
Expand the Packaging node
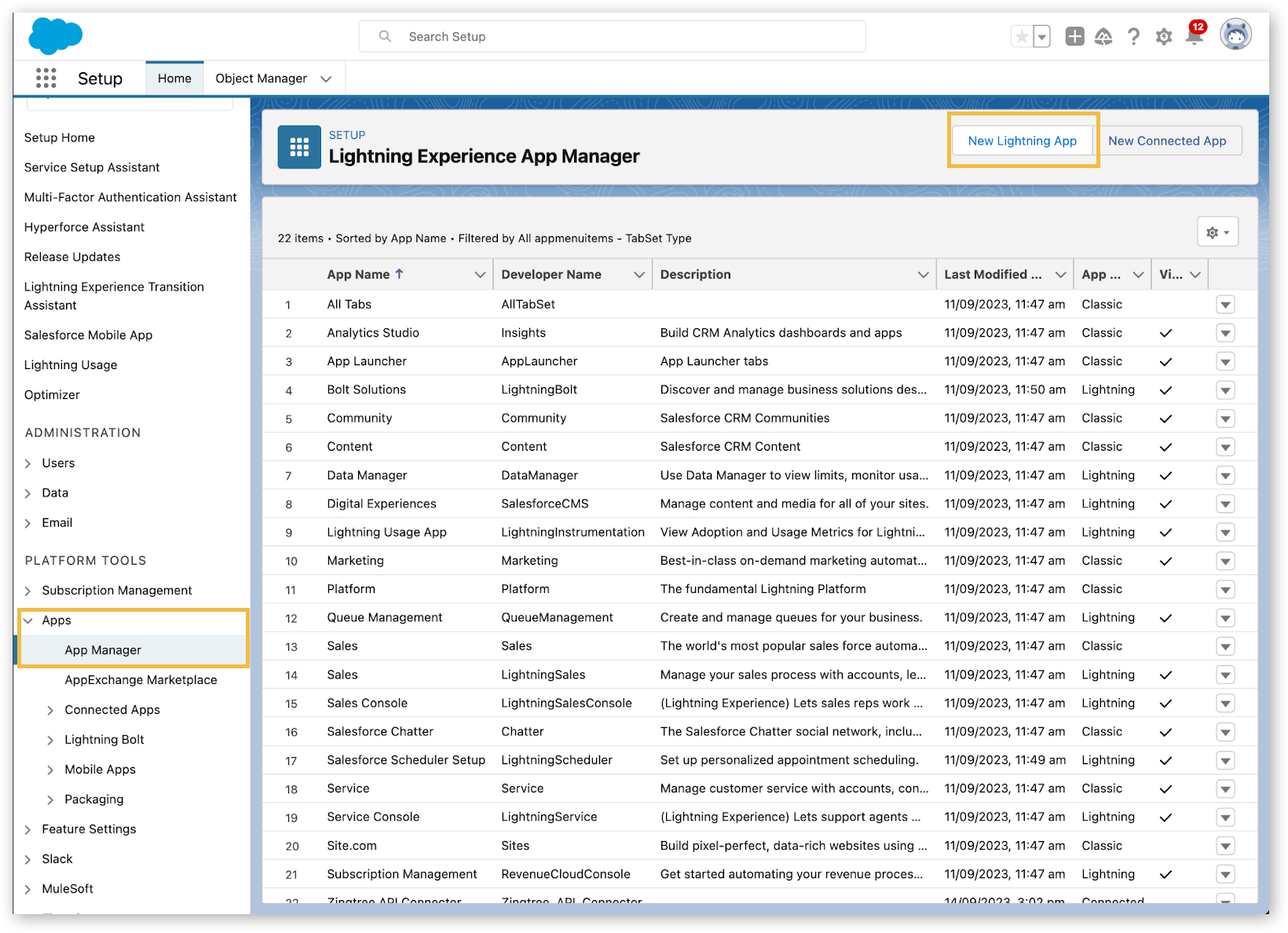click(50, 799)
